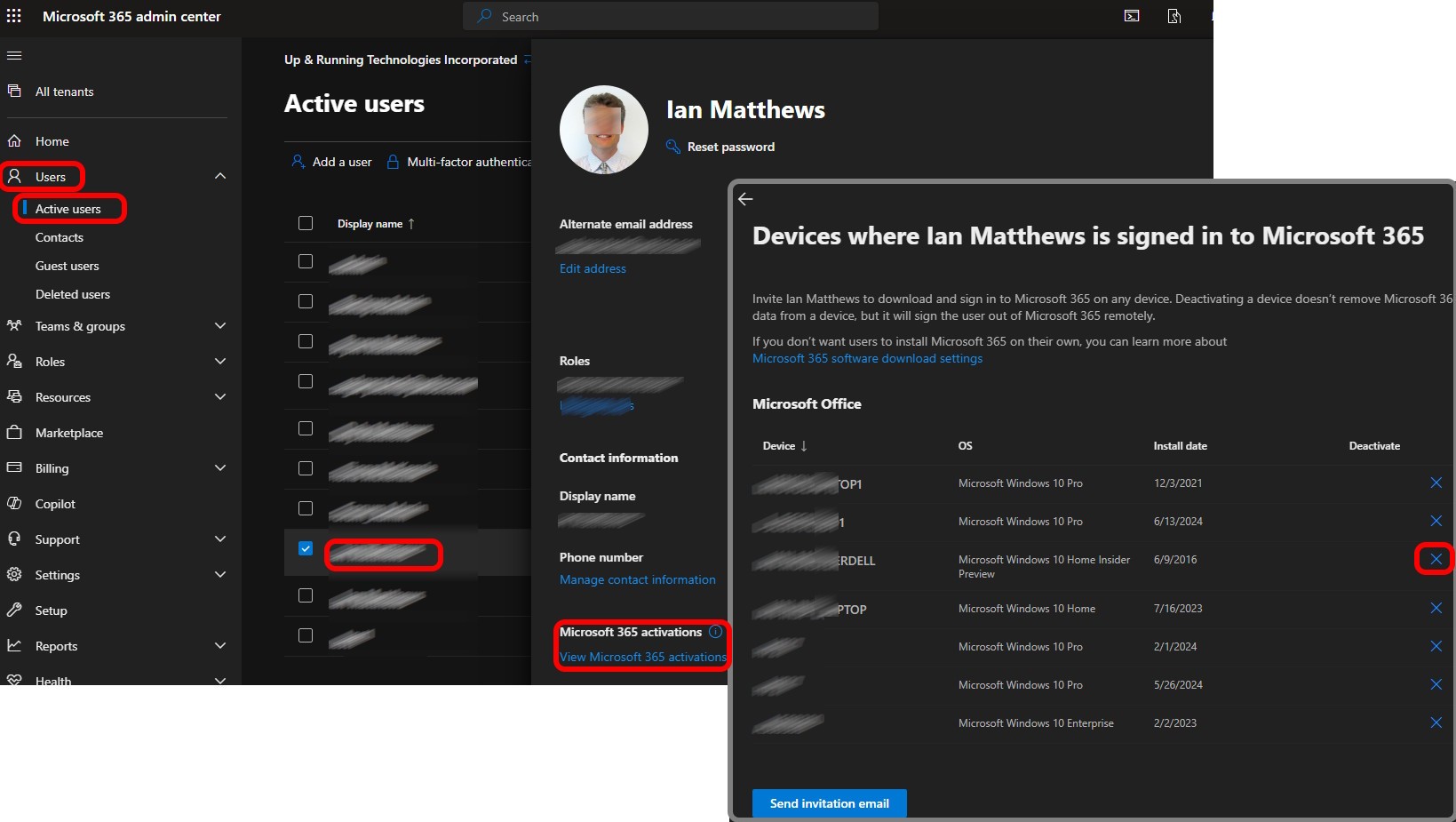Deactivate the Windows 10 Enterprise device
The width and height of the screenshot is (1456, 822).
click(x=1436, y=723)
